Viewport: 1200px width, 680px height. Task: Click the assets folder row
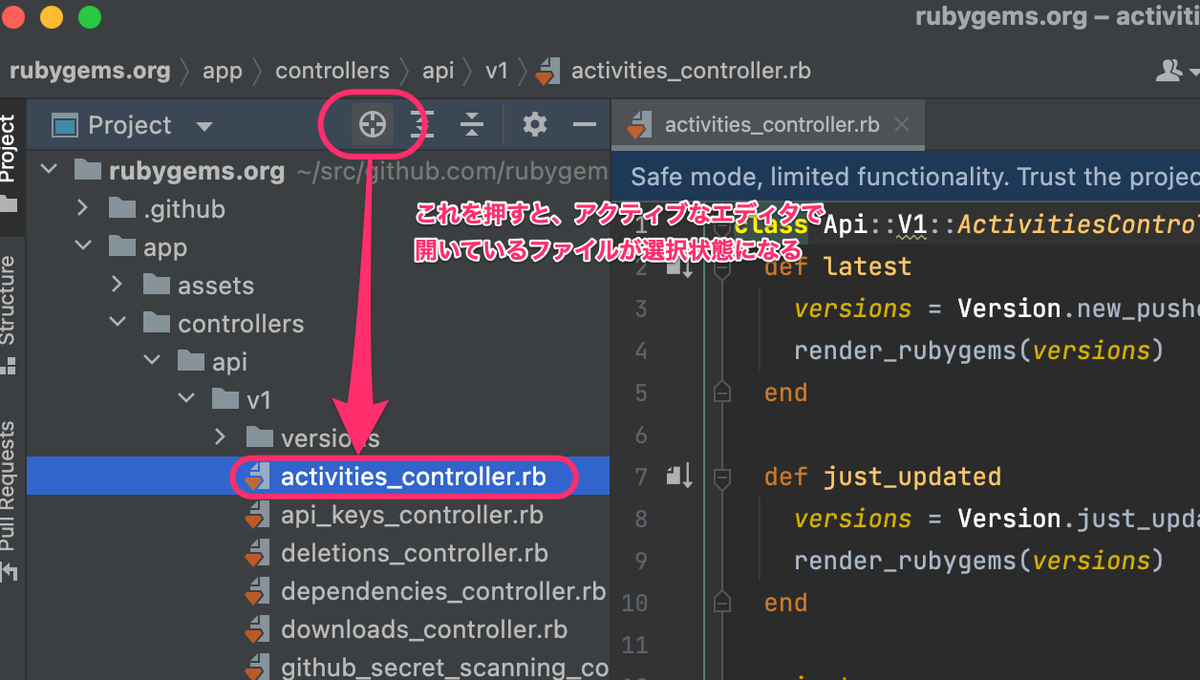tap(318, 285)
